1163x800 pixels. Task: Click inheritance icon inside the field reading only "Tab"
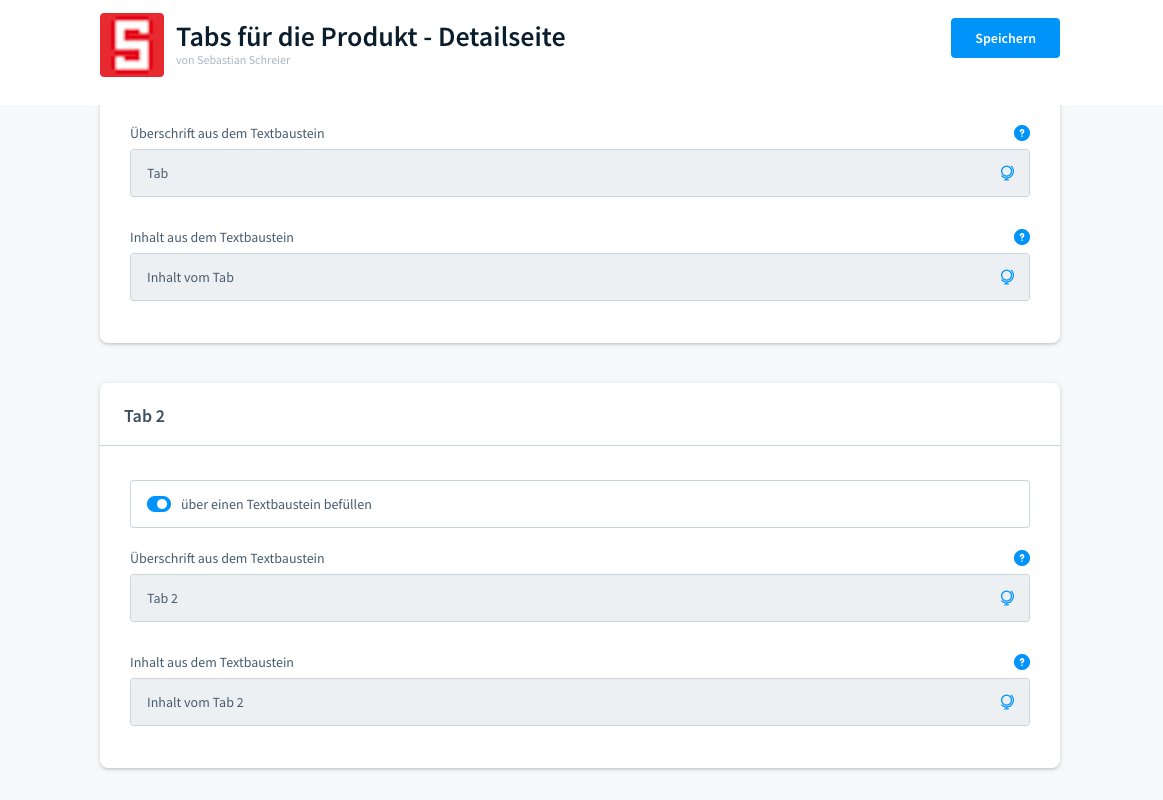[1007, 173]
